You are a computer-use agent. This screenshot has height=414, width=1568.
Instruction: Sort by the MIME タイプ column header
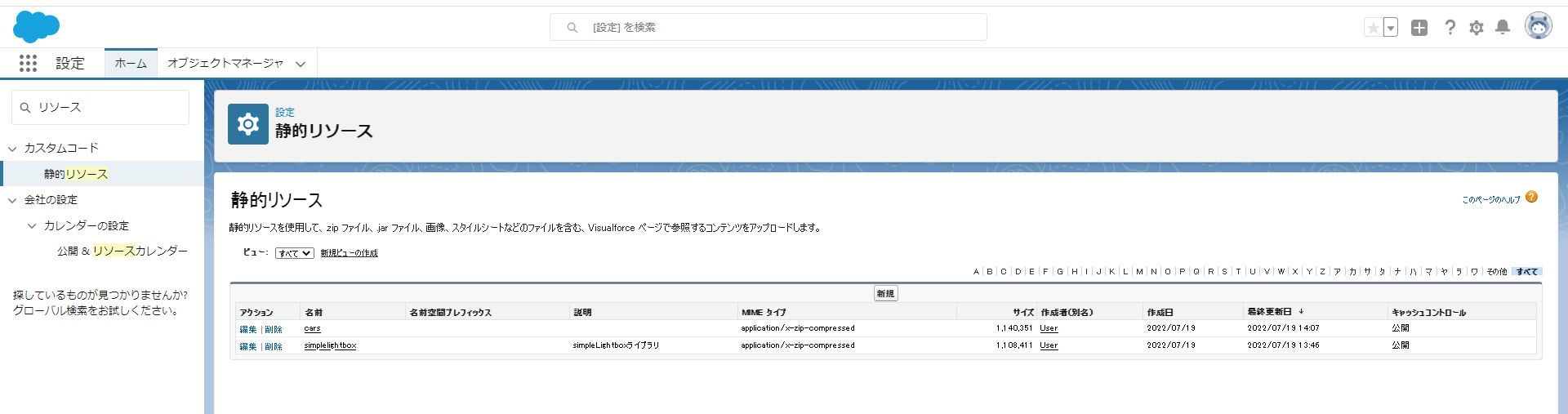[x=764, y=312]
